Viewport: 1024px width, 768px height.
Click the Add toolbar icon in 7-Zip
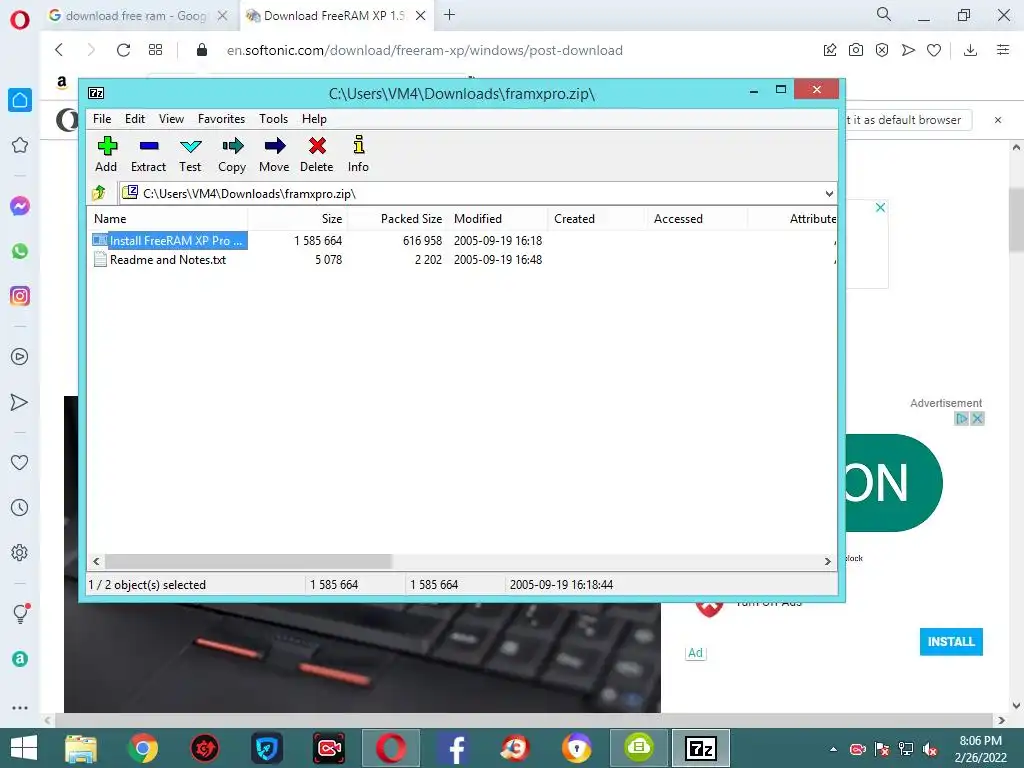tap(106, 154)
